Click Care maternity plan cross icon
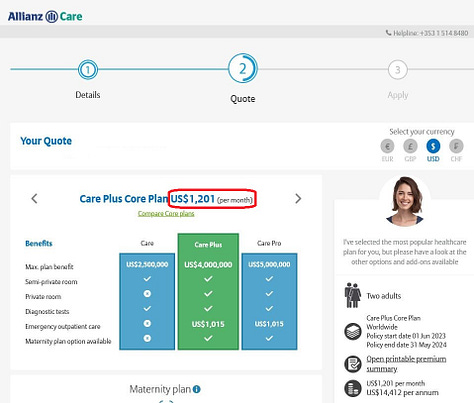 pyautogui.click(x=147, y=338)
